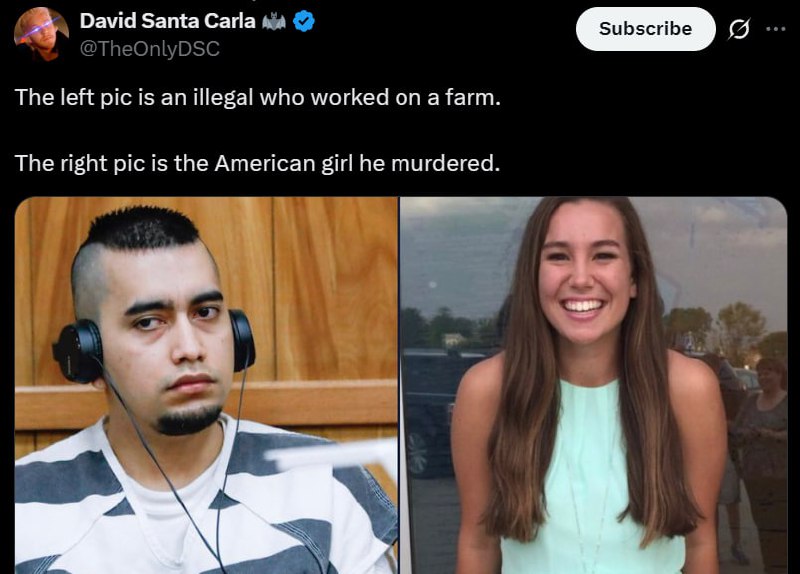Open the David Santa Carla display name link

click(x=167, y=21)
